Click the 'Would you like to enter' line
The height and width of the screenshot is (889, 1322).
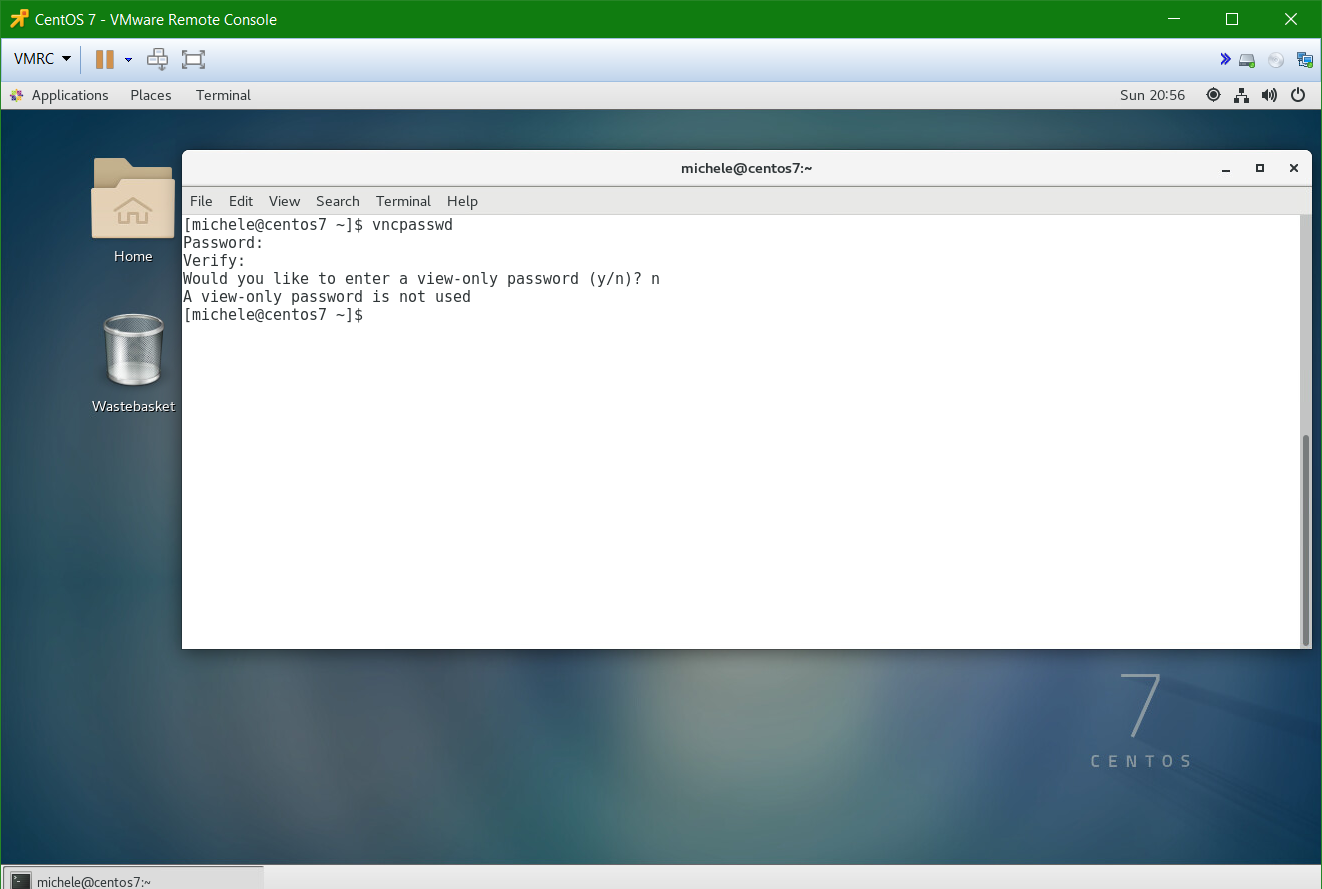(x=421, y=279)
